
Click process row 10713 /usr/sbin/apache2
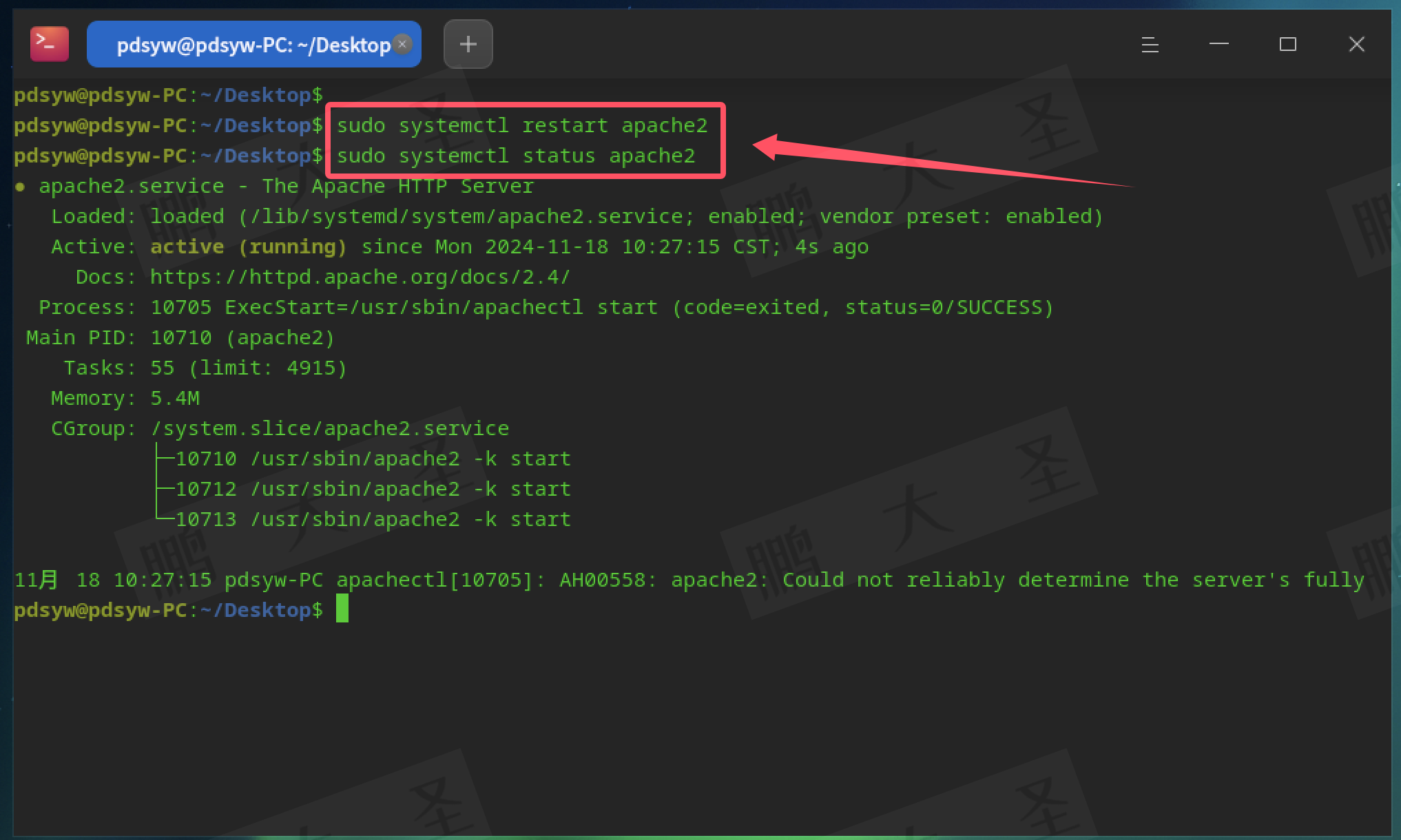(373, 519)
